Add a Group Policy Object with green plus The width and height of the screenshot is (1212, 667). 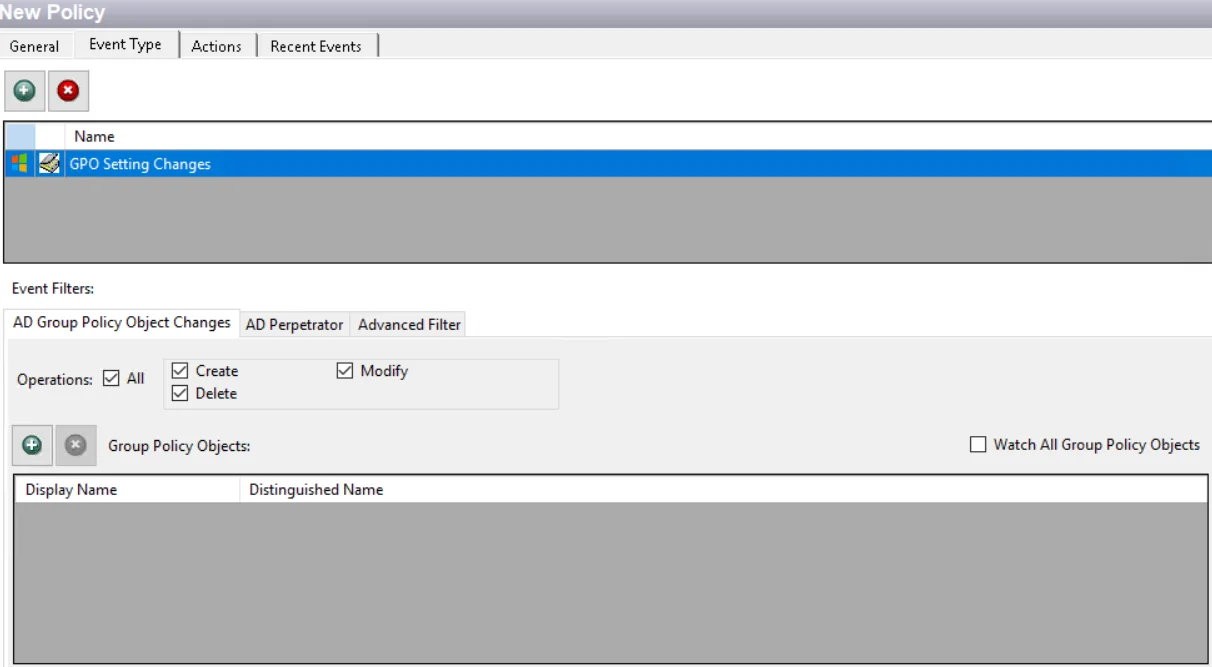(32, 445)
